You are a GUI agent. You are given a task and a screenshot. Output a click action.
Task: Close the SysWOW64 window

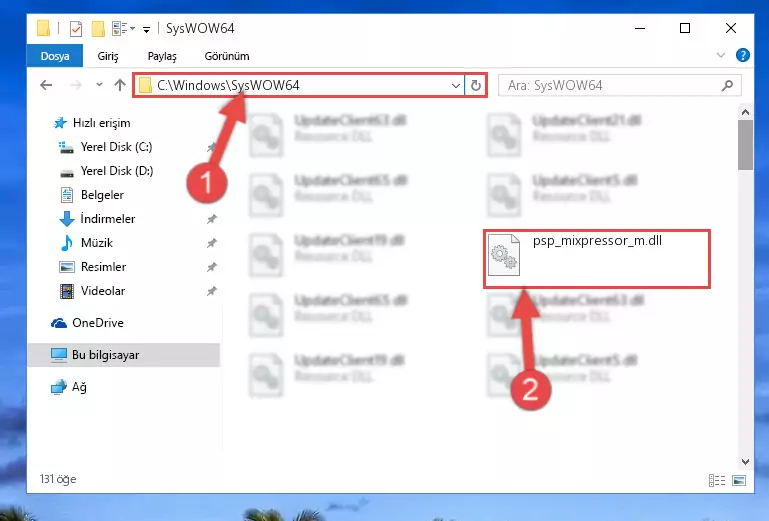(731, 28)
